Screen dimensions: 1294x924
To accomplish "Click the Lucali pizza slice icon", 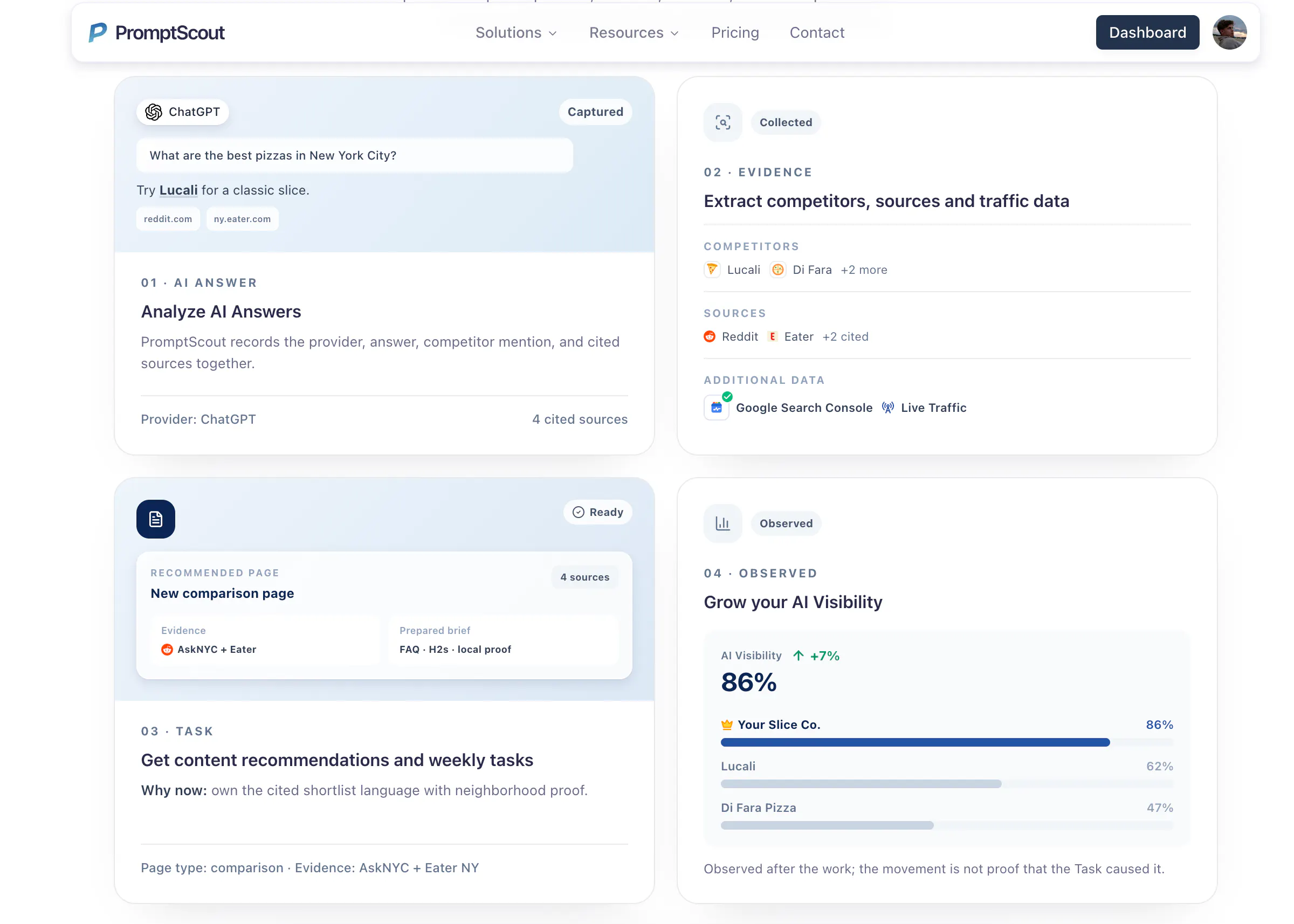I will click(x=712, y=270).
